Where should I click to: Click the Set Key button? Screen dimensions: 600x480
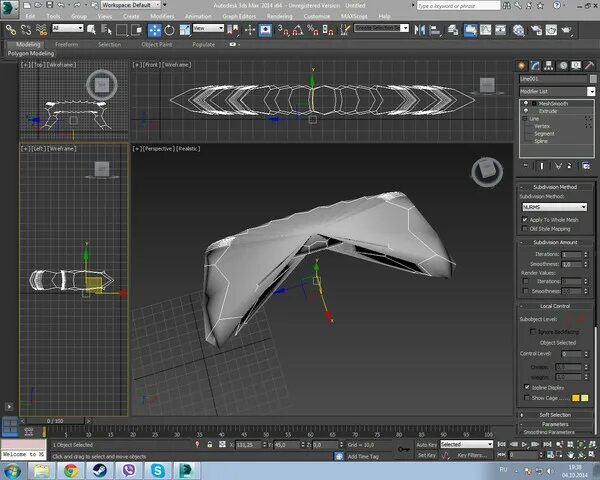426,455
